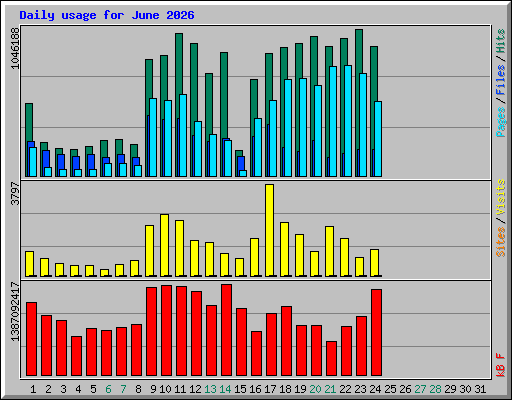Click day label 10 on the x-axis

coord(165,389)
